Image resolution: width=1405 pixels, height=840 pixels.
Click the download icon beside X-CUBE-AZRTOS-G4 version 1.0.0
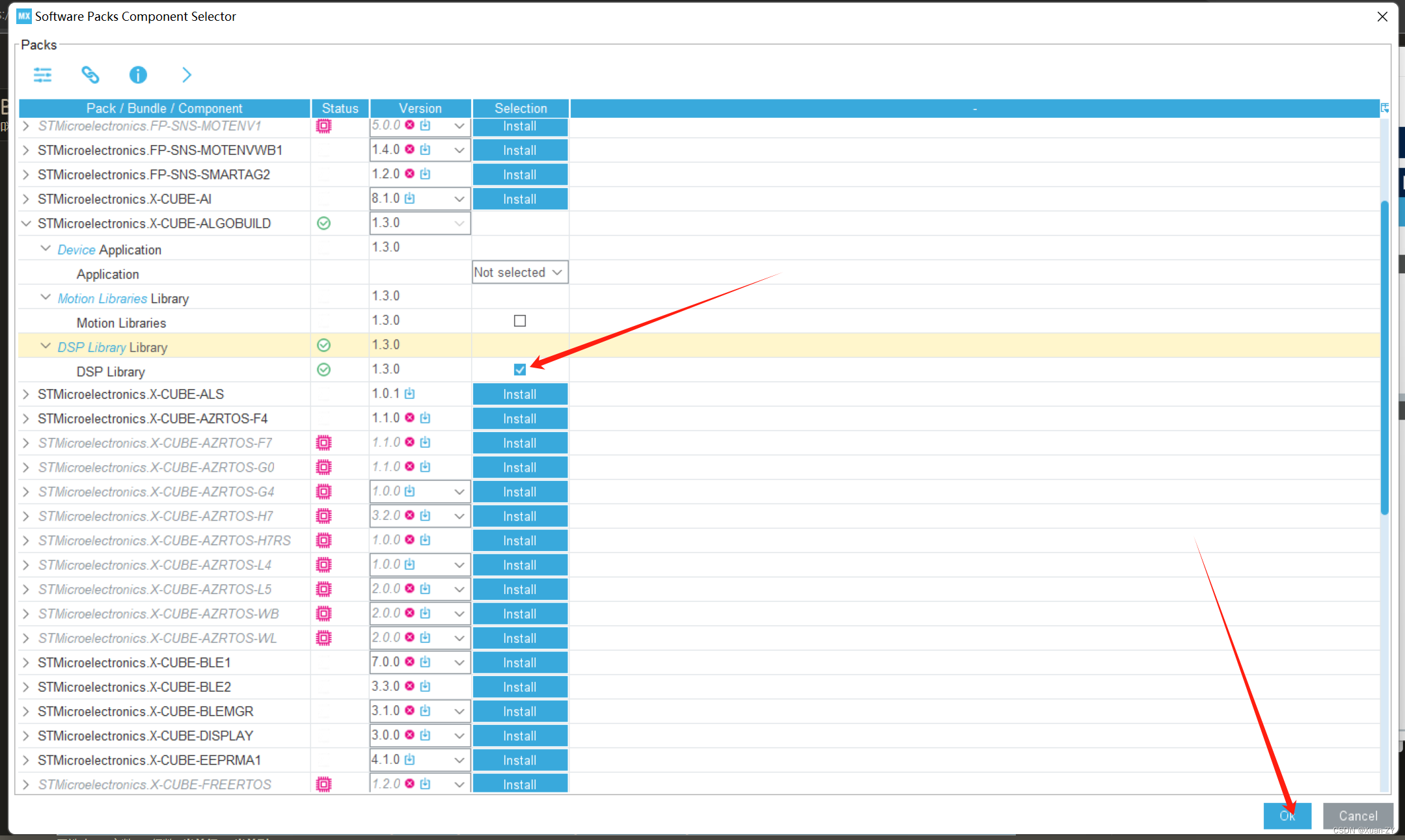409,491
